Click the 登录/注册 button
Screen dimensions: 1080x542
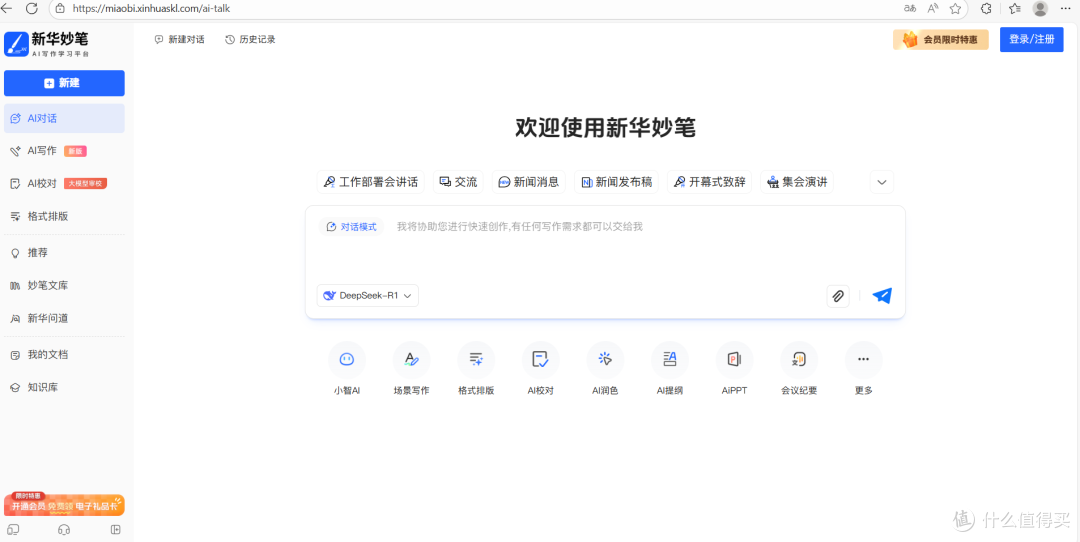coord(1032,39)
